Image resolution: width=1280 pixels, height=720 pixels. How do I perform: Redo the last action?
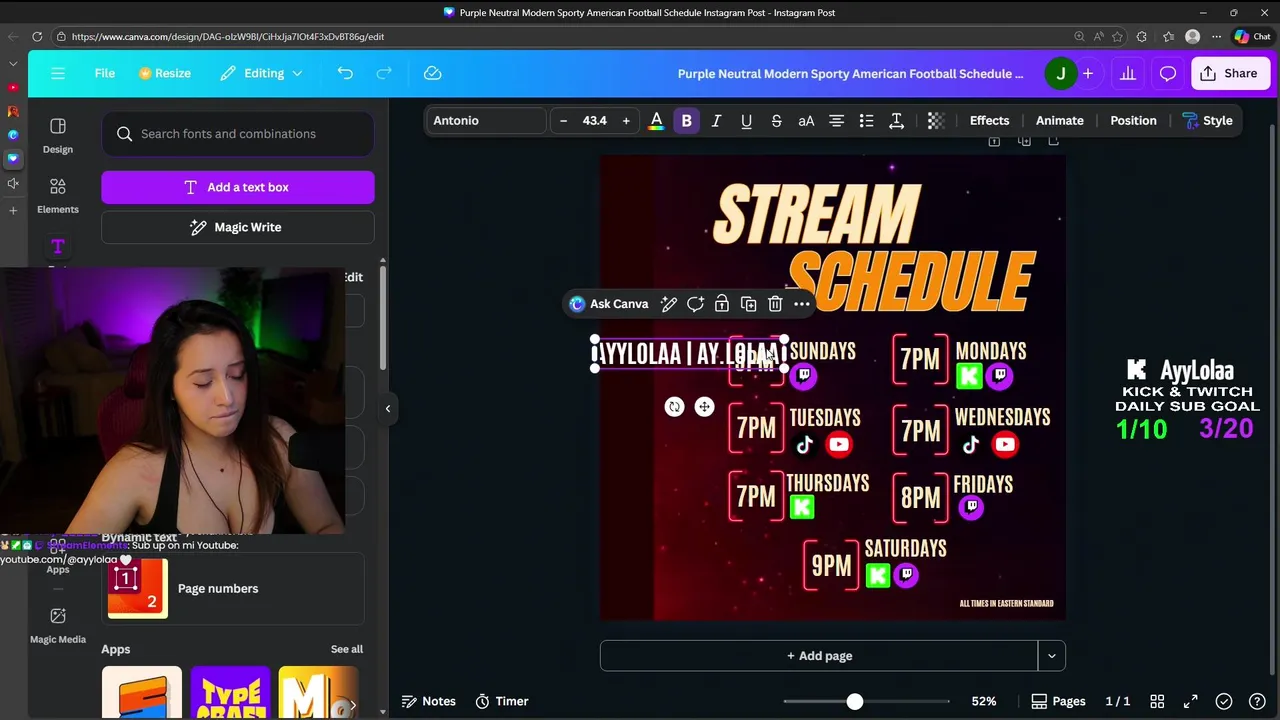[x=384, y=73]
